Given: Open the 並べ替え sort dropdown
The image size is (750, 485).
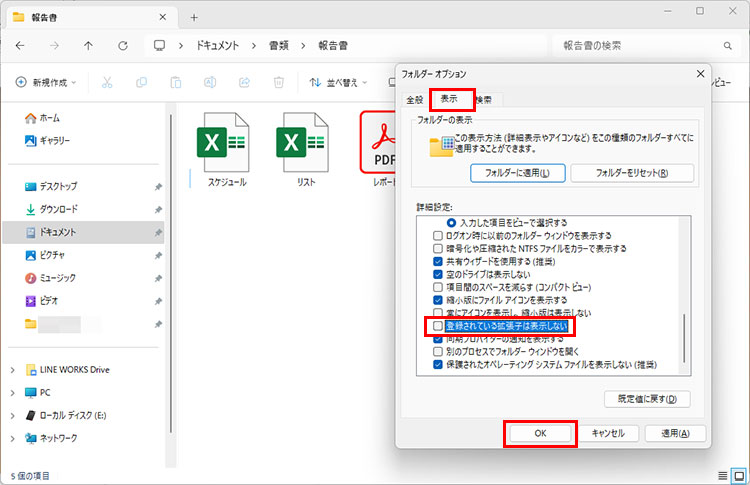Looking at the screenshot, I should (x=338, y=82).
